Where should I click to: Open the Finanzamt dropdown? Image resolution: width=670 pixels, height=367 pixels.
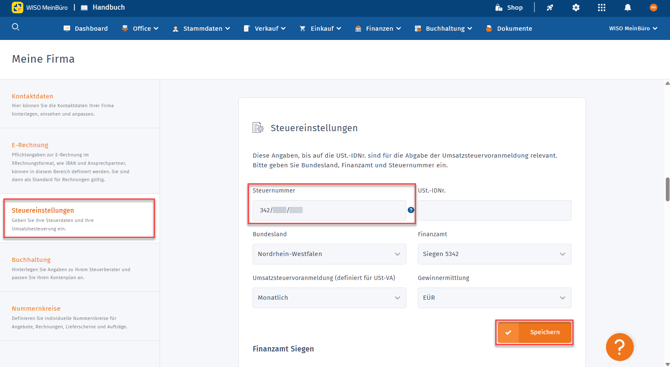pyautogui.click(x=494, y=254)
